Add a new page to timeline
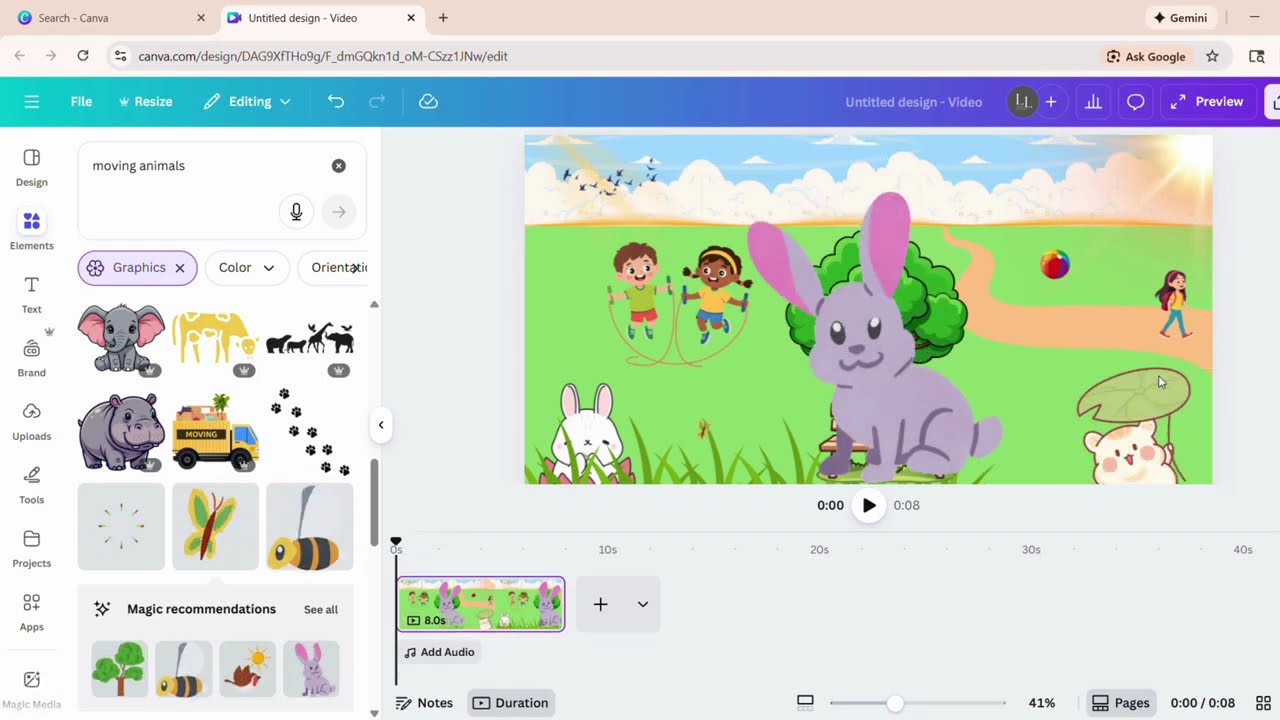 click(x=600, y=604)
